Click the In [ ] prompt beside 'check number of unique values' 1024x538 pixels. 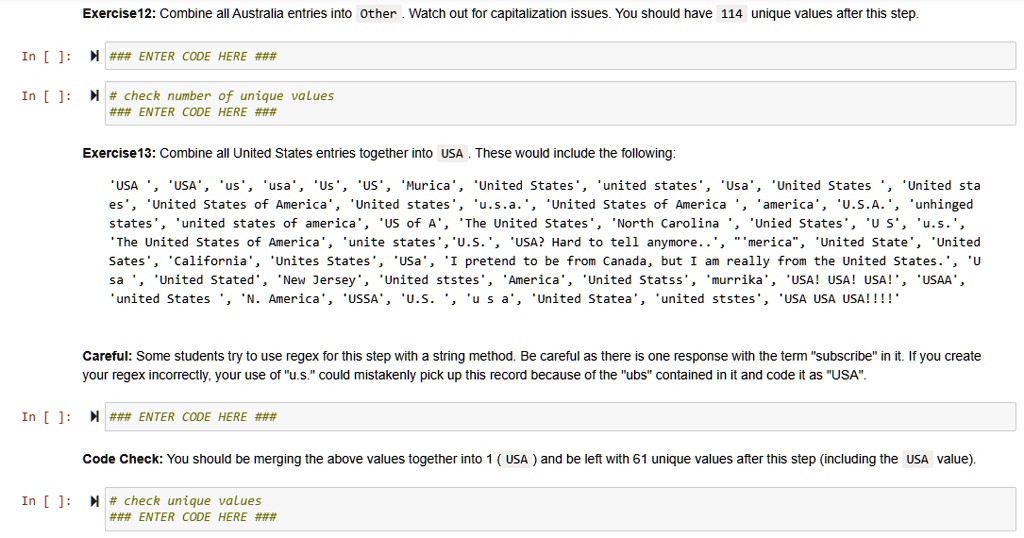pyautogui.click(x=46, y=96)
